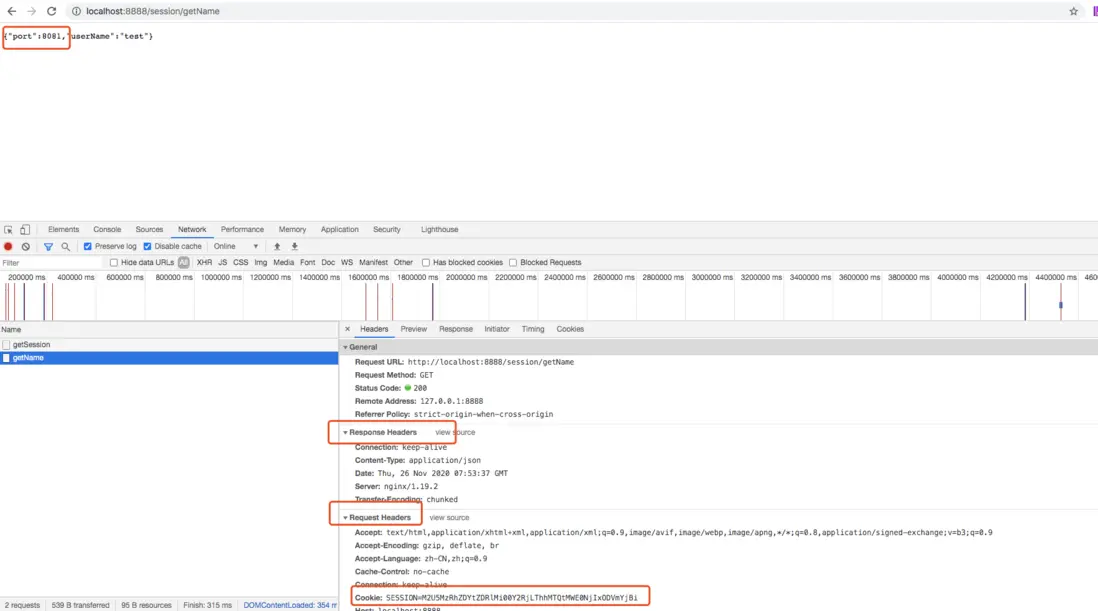Select the Headers tab of request
Screen dimensions: 1098x611
pyautogui.click(x=374, y=329)
